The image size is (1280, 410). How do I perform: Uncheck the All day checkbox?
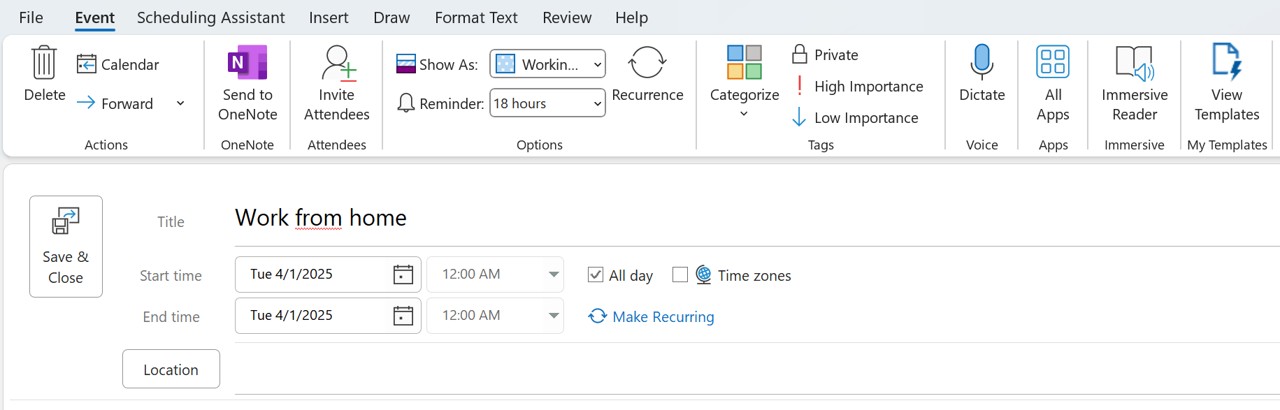pyautogui.click(x=596, y=275)
